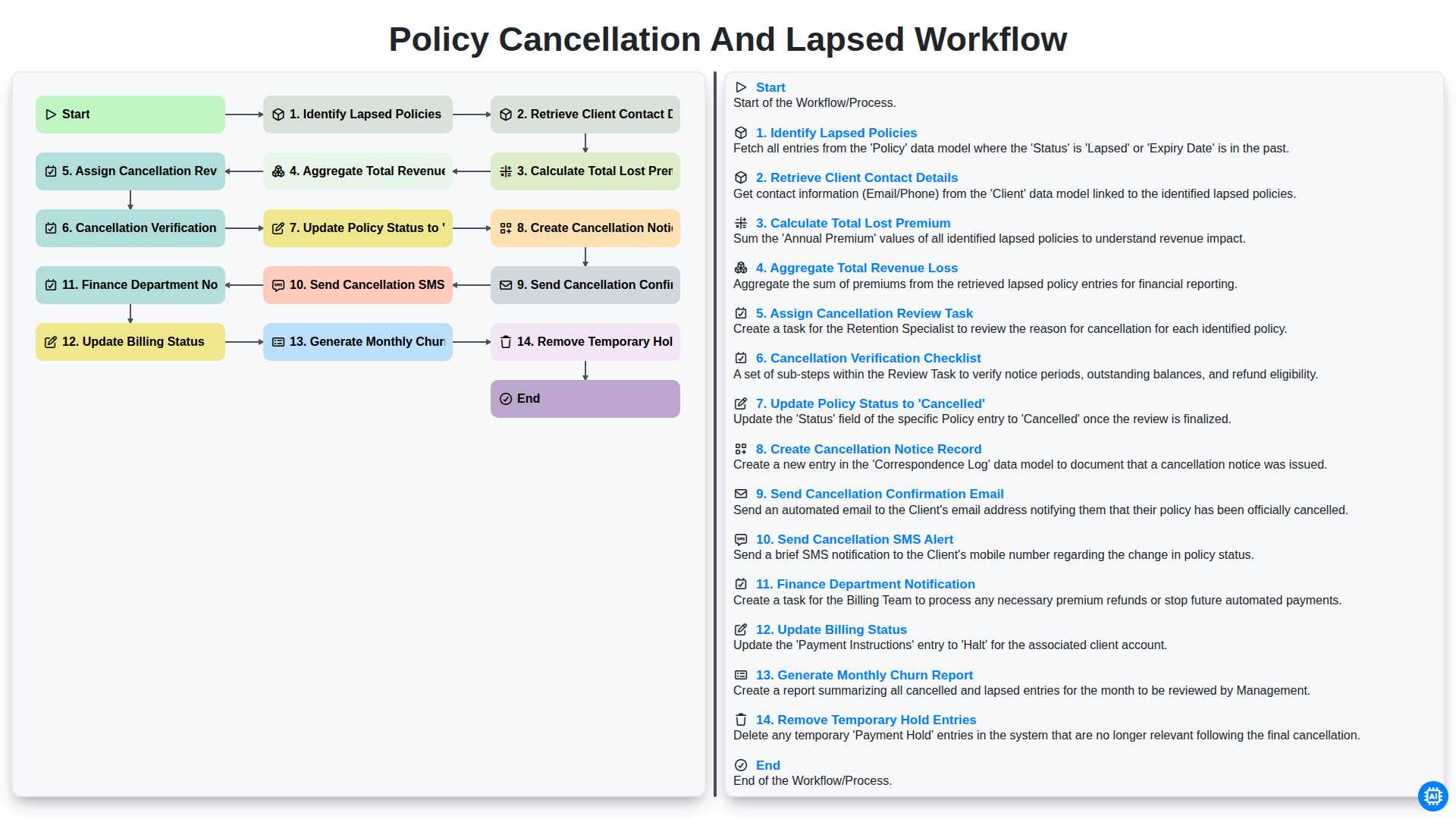This screenshot has height=819, width=1456.
Task: Click the grid-plus icon in Create Cancellation Notice node
Action: point(506,228)
